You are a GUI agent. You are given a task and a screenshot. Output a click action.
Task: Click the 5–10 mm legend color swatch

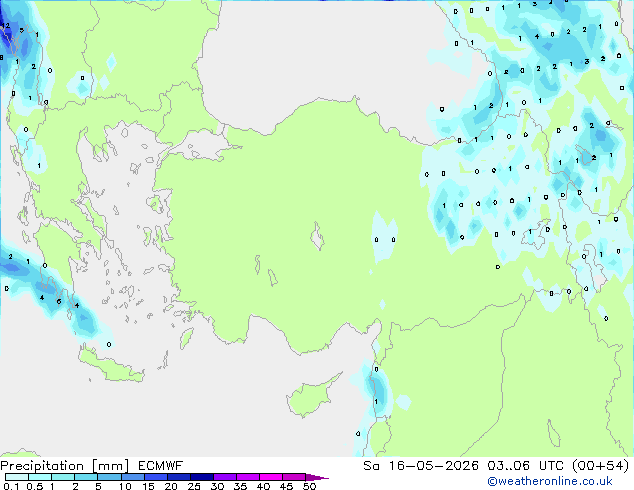click(x=109, y=477)
